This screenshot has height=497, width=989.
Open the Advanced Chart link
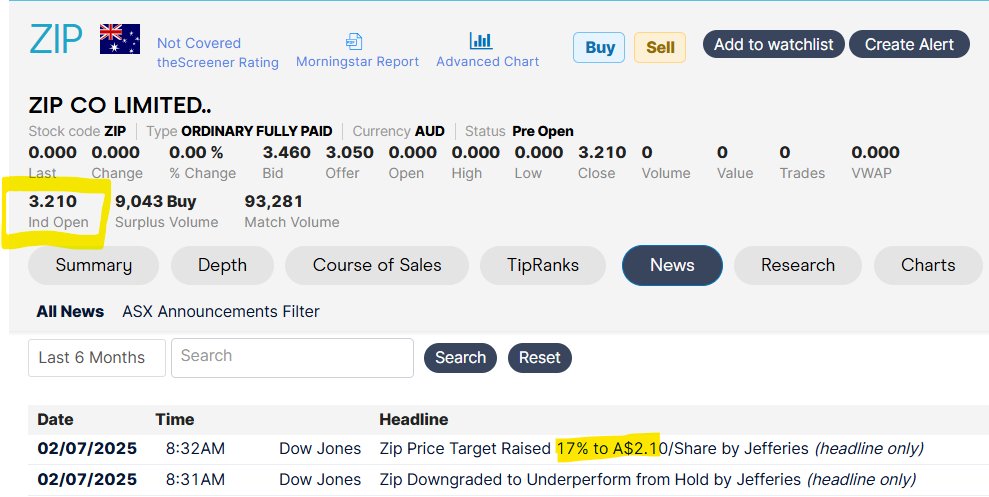pyautogui.click(x=488, y=62)
